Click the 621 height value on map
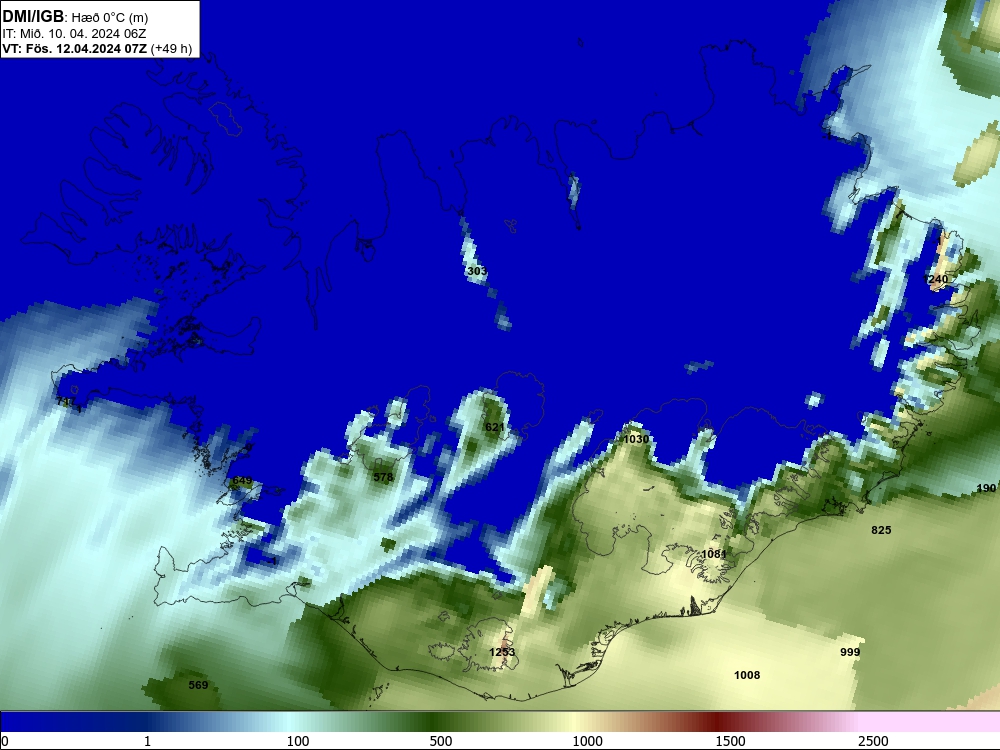This screenshot has width=1000, height=750. point(495,427)
